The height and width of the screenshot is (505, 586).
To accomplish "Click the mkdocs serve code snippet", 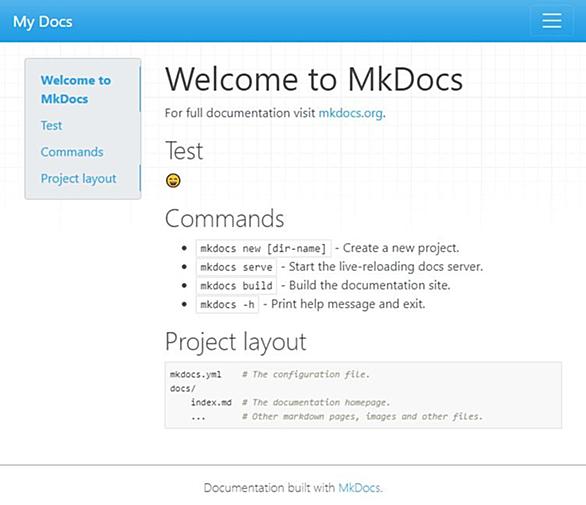I will click(x=236, y=267).
